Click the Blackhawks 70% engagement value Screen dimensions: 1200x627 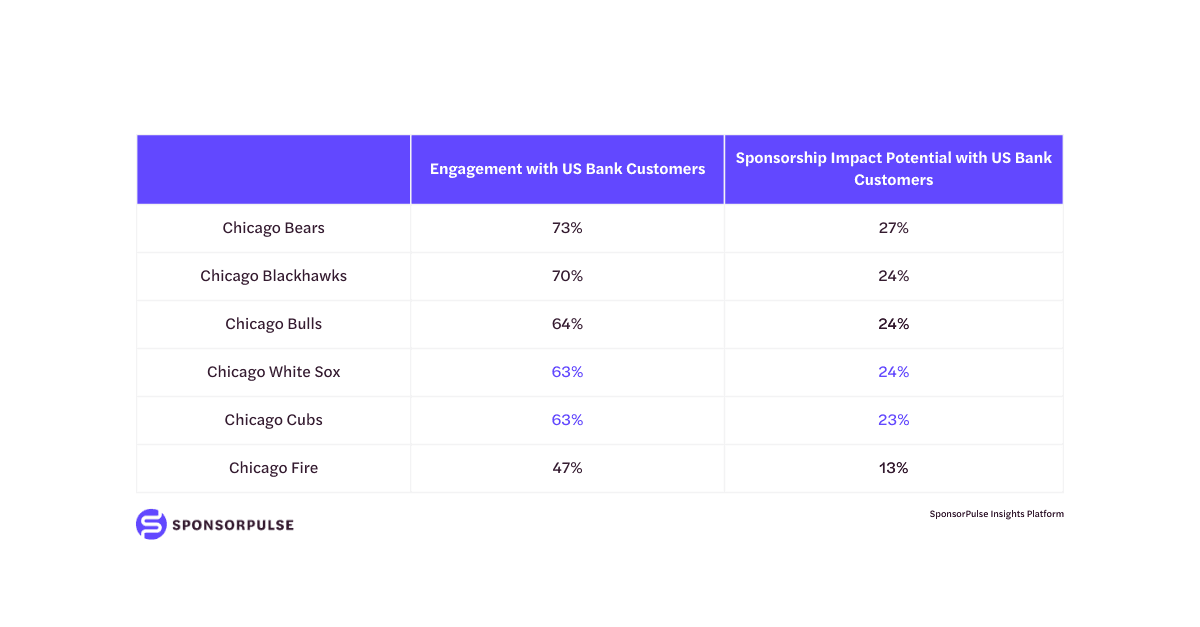point(567,276)
